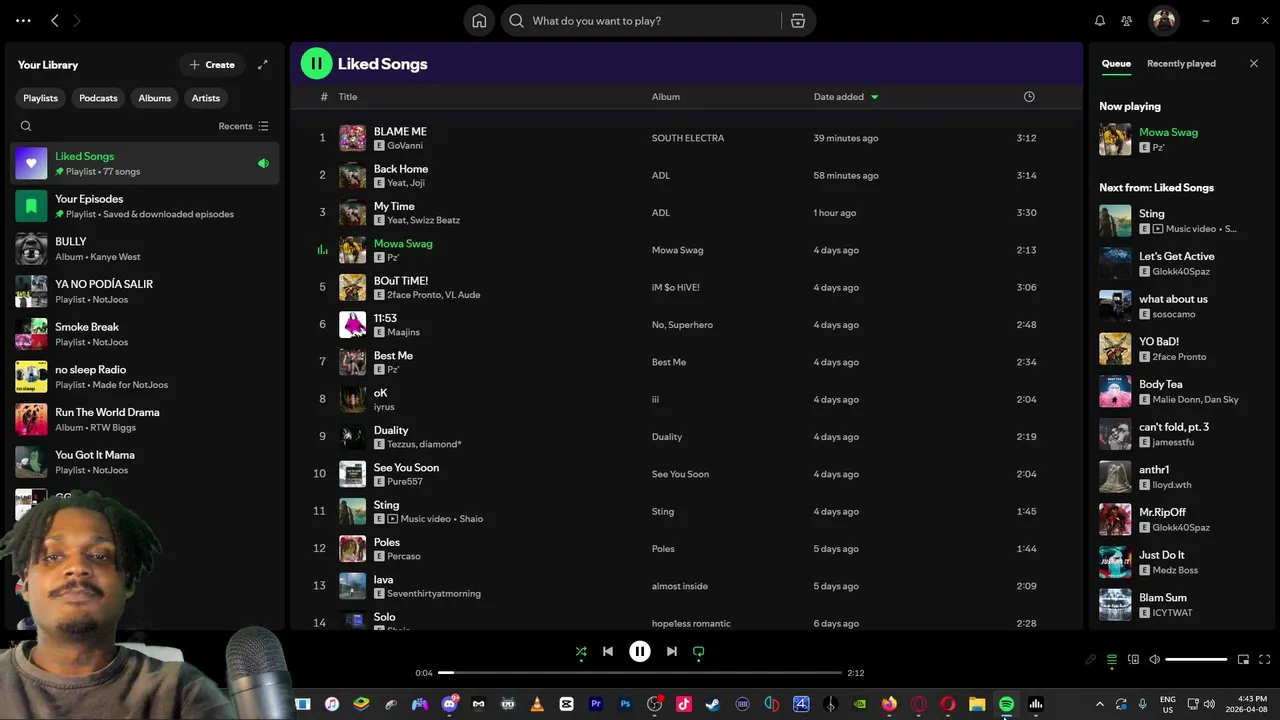Open artist link Swizz Beatz

click(x=437, y=220)
